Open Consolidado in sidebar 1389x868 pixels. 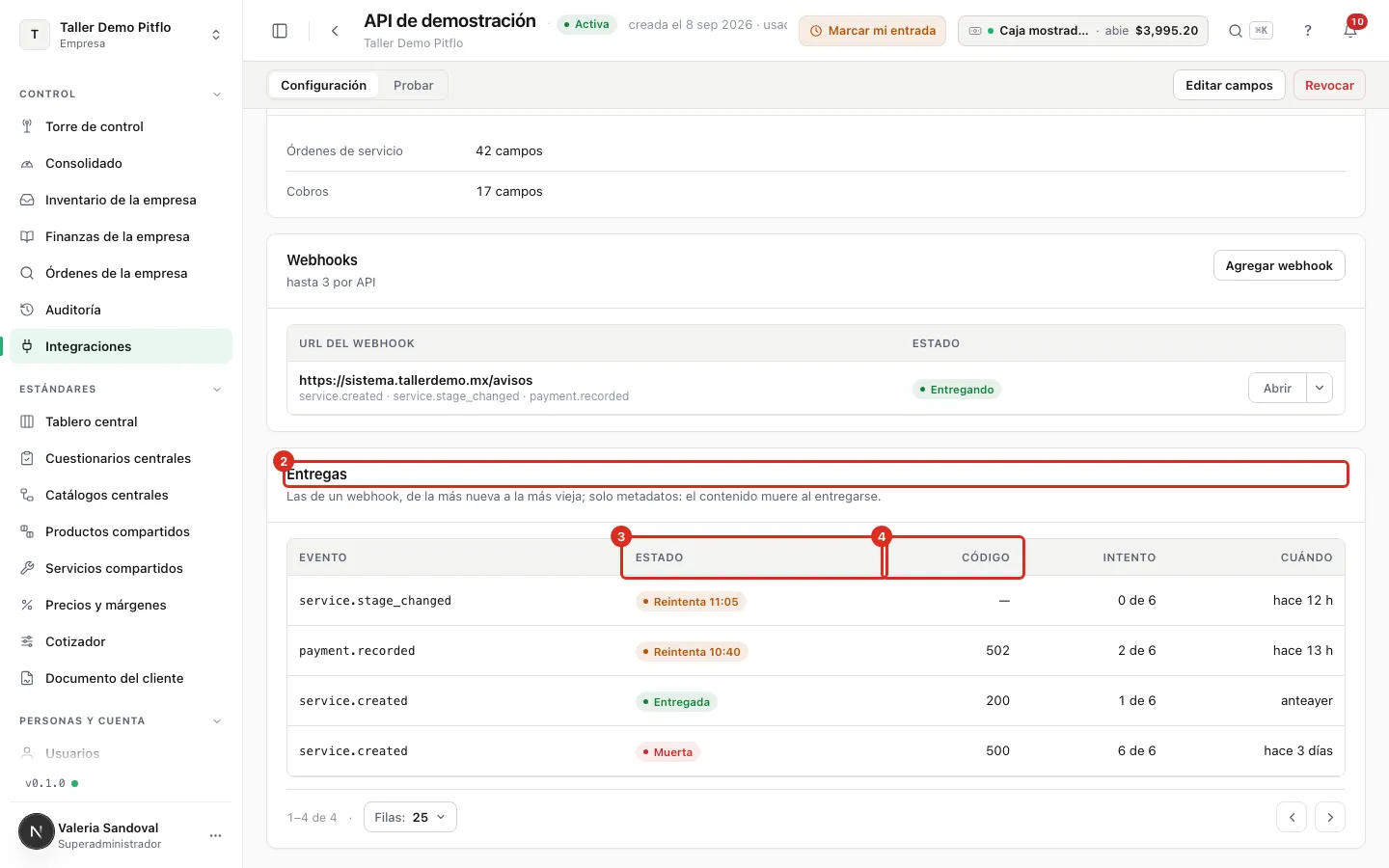pyautogui.click(x=121, y=163)
